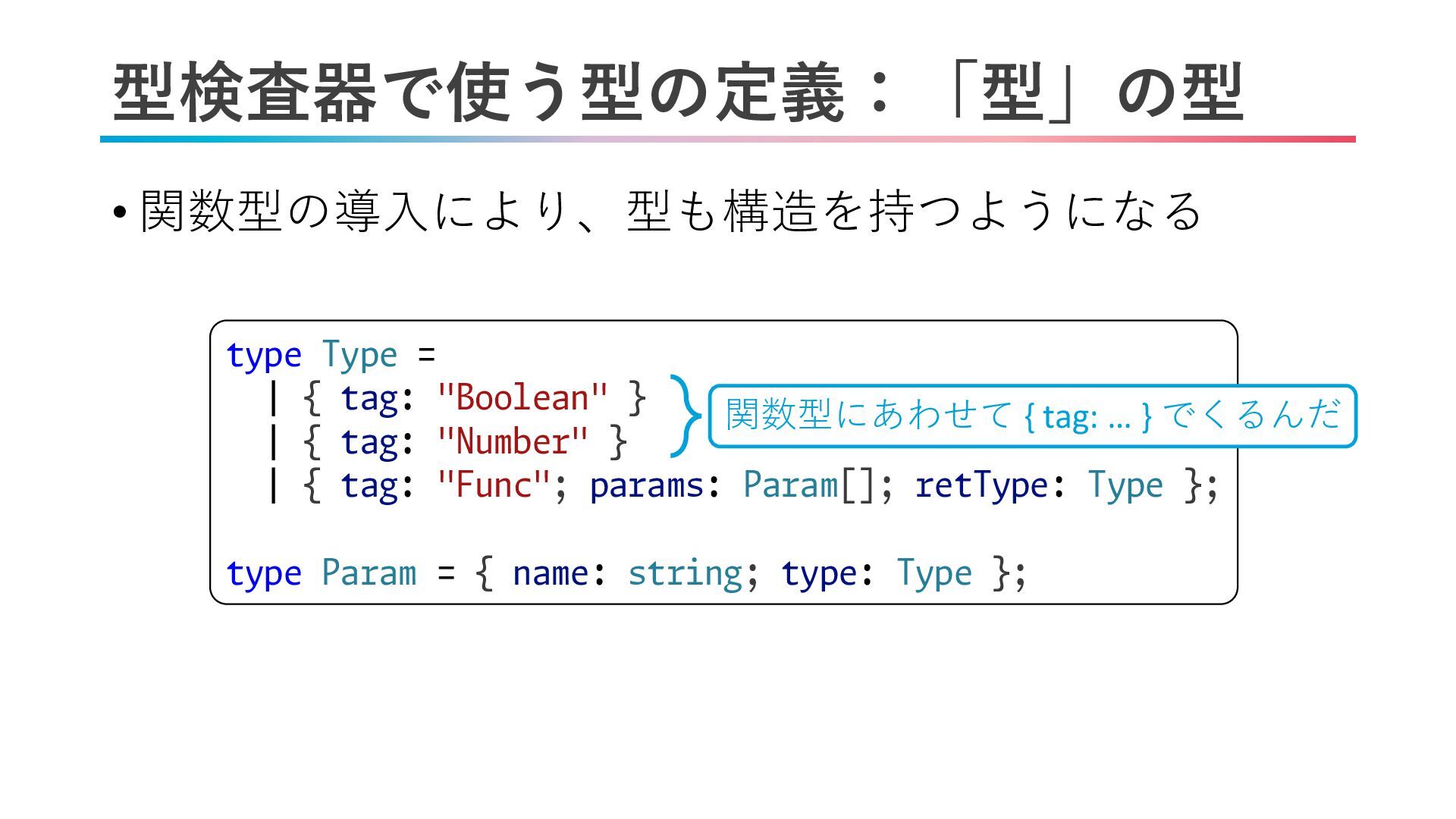Click the gradient underline below the title
This screenshot has width=1456, height=819.
pyautogui.click(x=726, y=140)
